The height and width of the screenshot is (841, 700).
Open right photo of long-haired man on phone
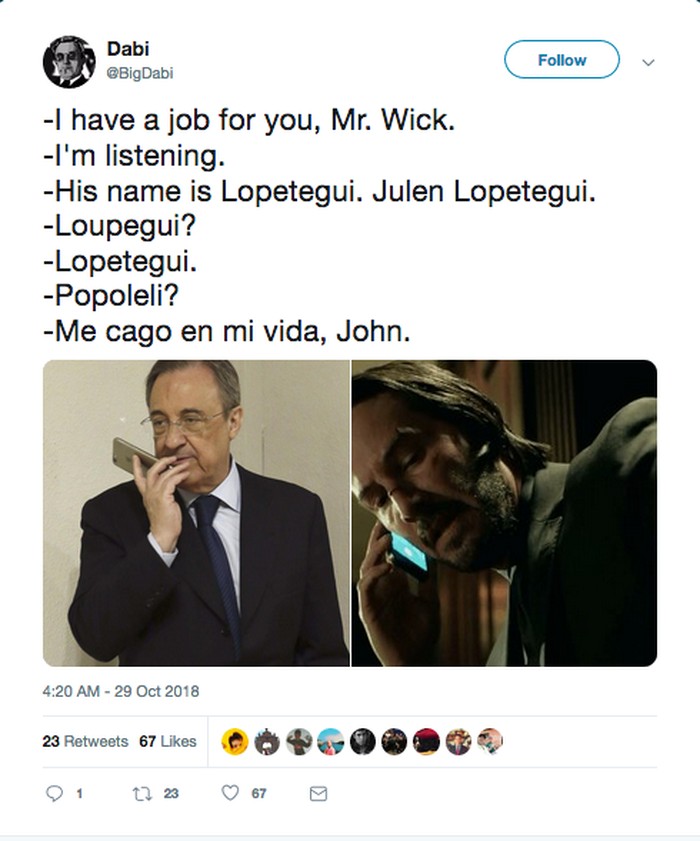[504, 513]
